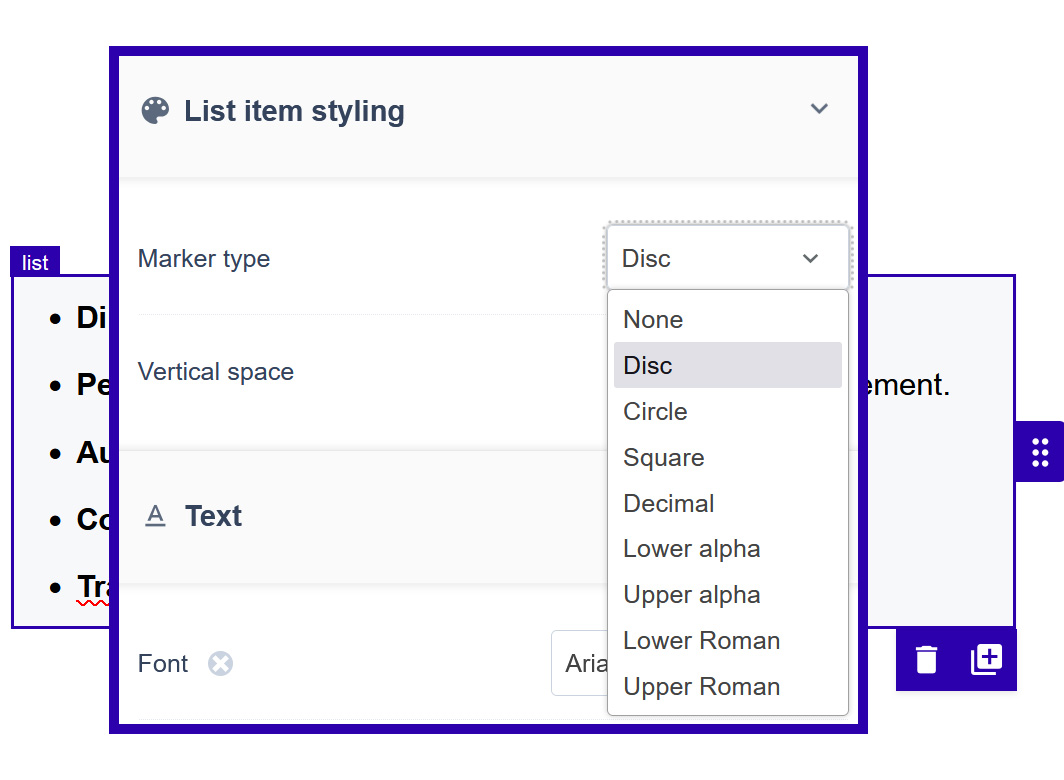1064x780 pixels.
Task: Pick Square marker type option
Action: pyautogui.click(x=727, y=458)
